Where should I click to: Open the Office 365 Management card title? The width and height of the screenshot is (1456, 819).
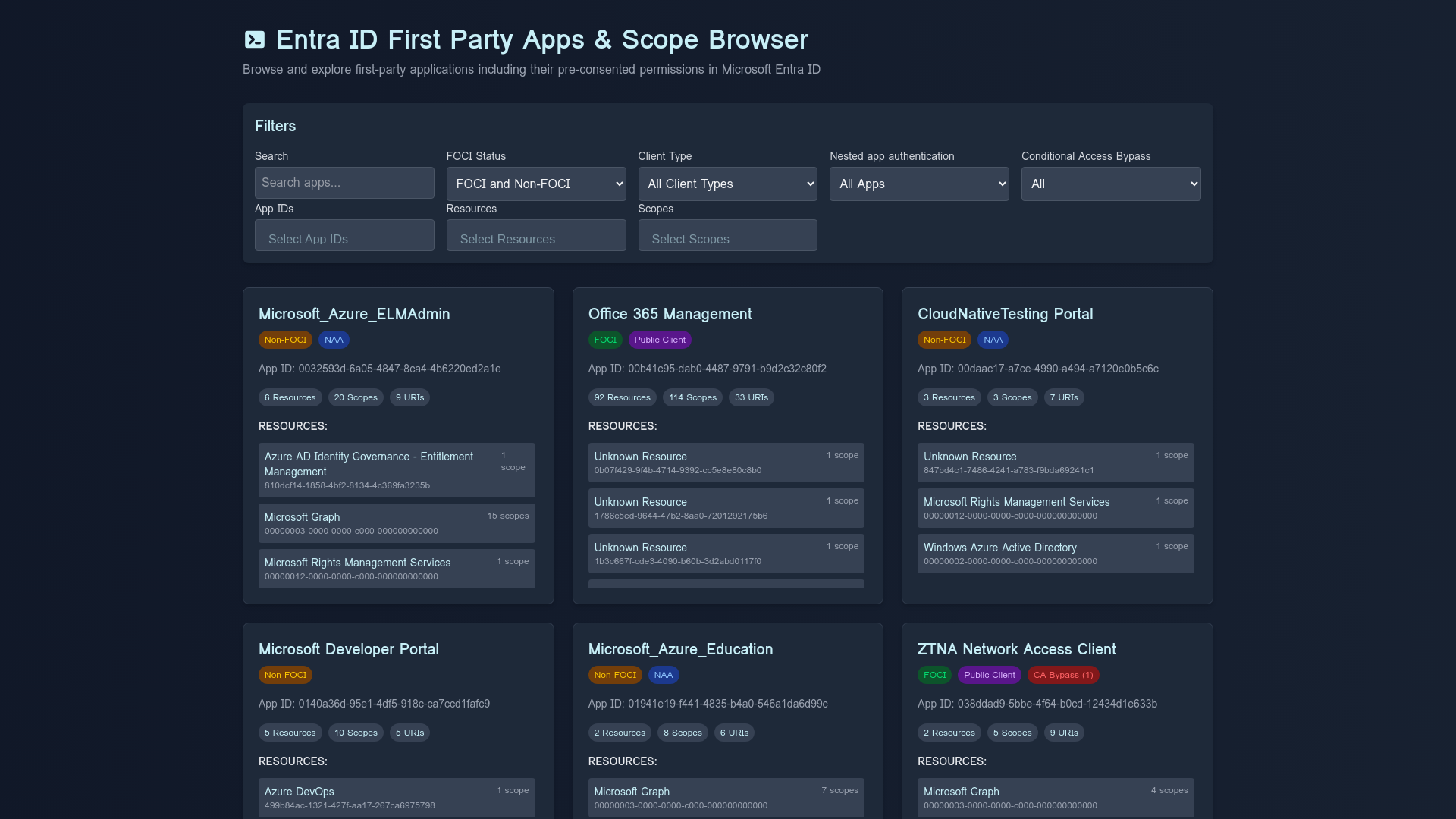click(x=670, y=314)
